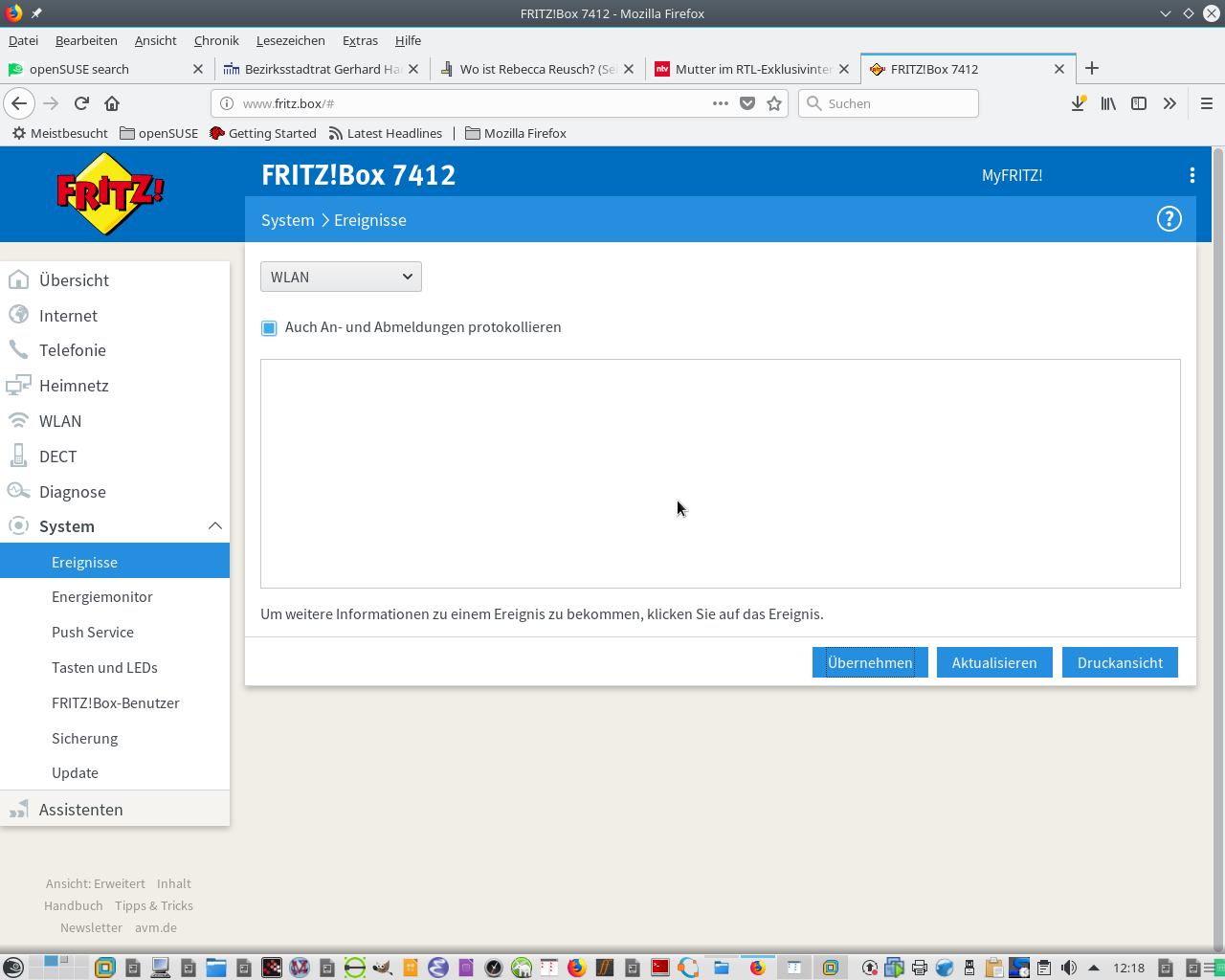Open the Chronik menu
This screenshot has width=1225, height=980.
click(216, 40)
